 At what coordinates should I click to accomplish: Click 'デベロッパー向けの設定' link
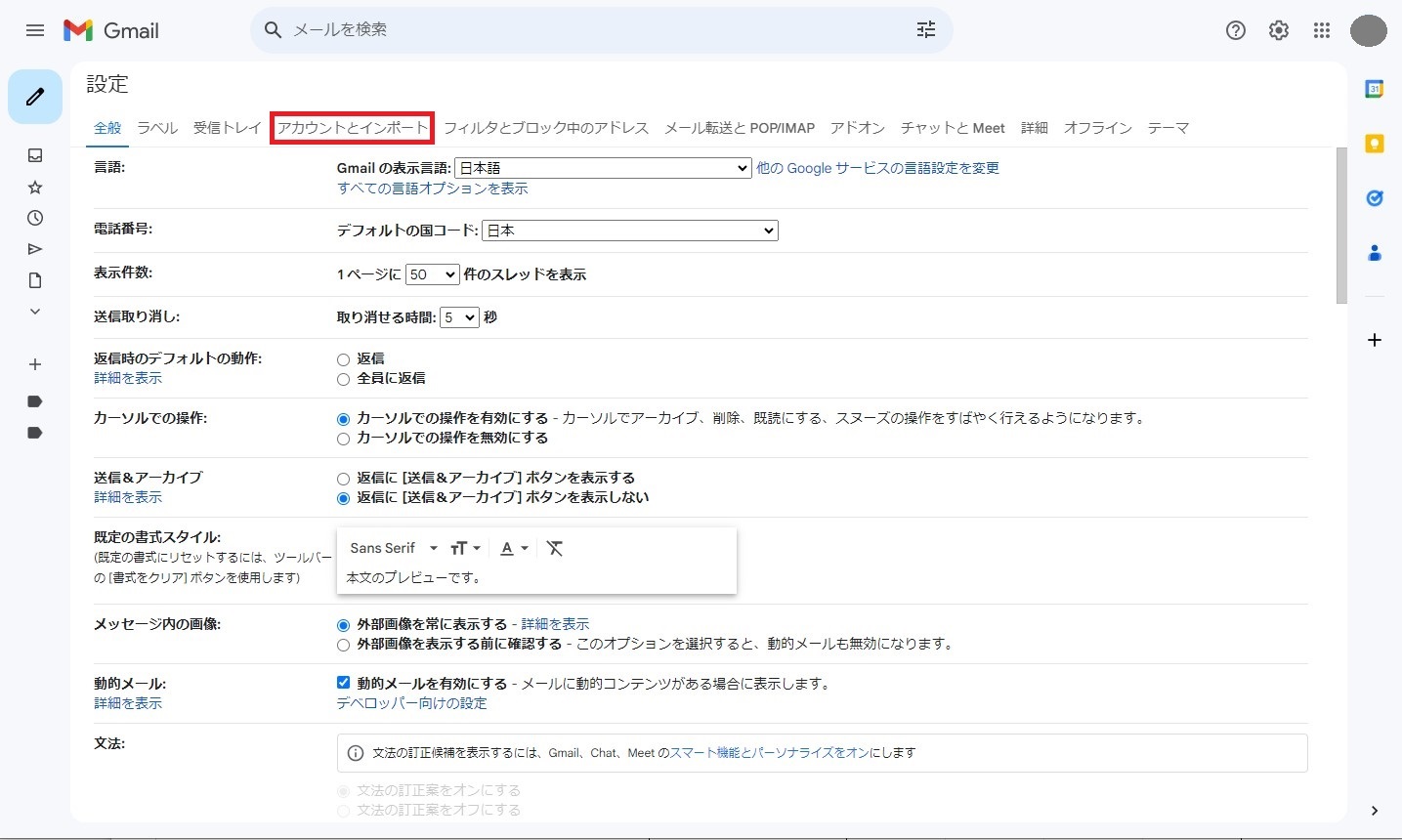411,703
